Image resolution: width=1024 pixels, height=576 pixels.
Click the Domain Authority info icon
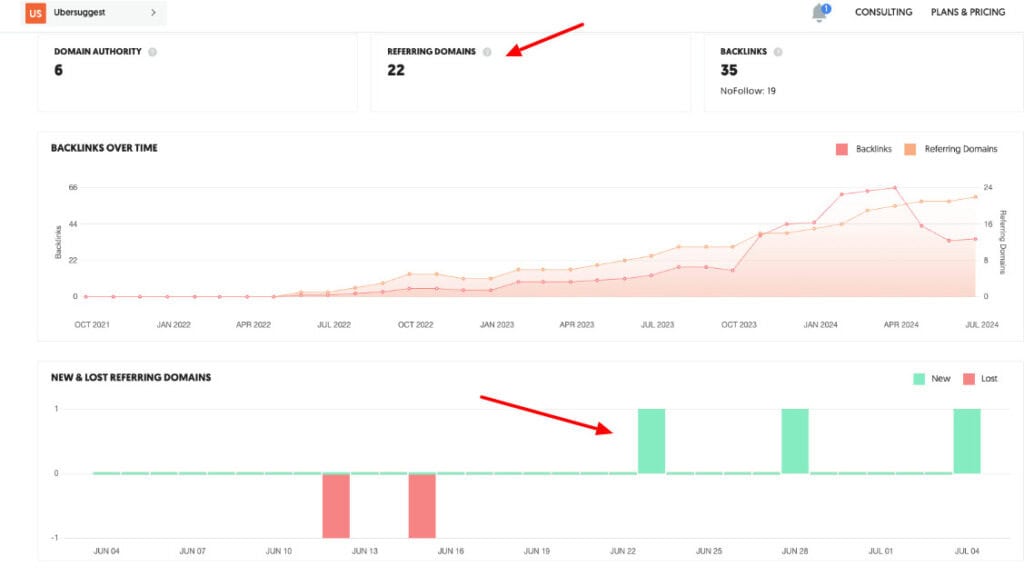coord(153,51)
